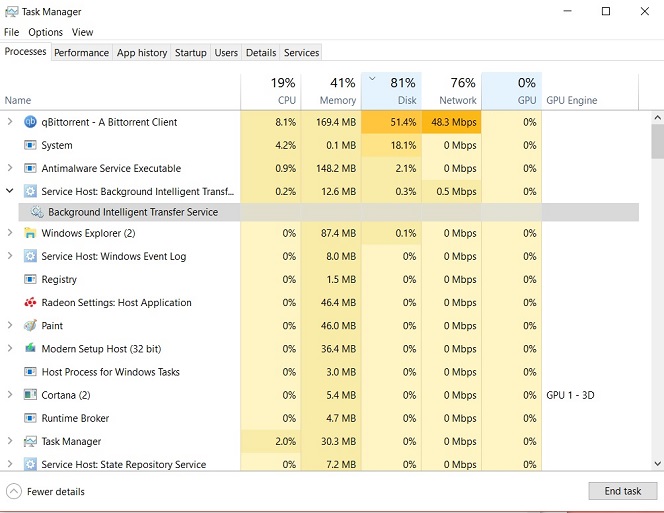The height and width of the screenshot is (513, 664).
Task: Click the End task button
Action: (x=622, y=491)
